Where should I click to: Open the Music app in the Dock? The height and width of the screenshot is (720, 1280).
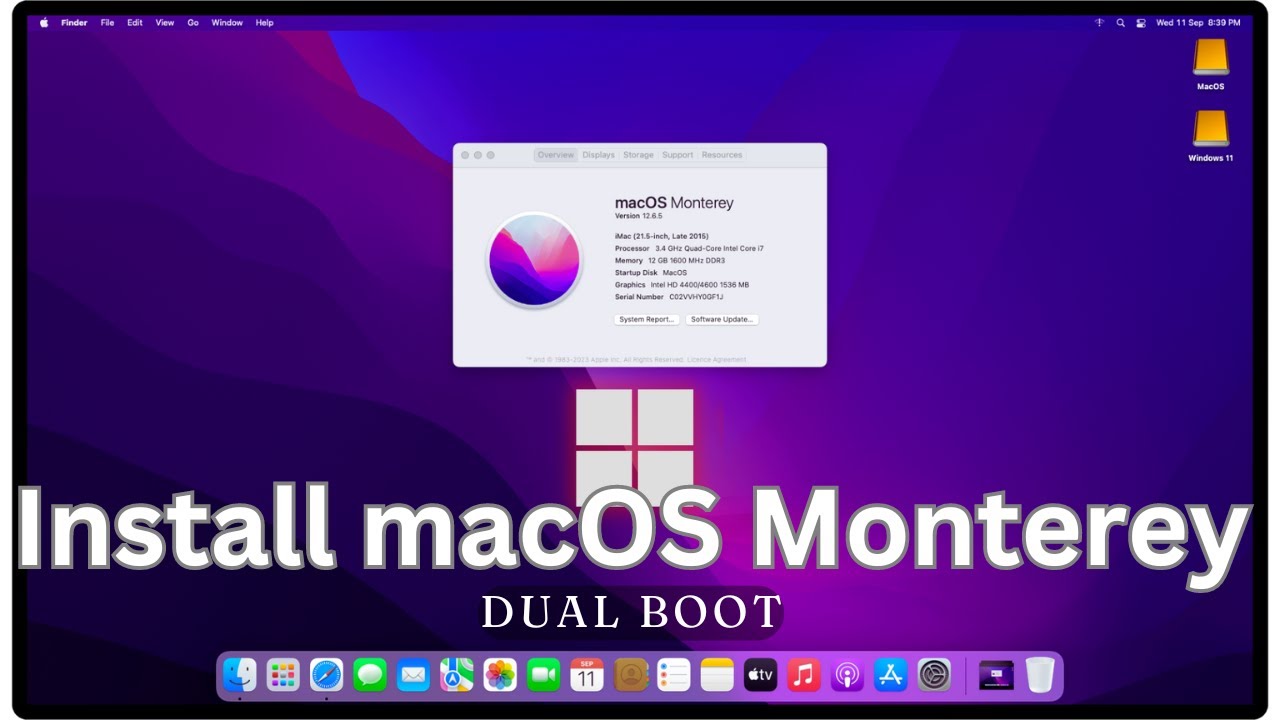tap(804, 675)
